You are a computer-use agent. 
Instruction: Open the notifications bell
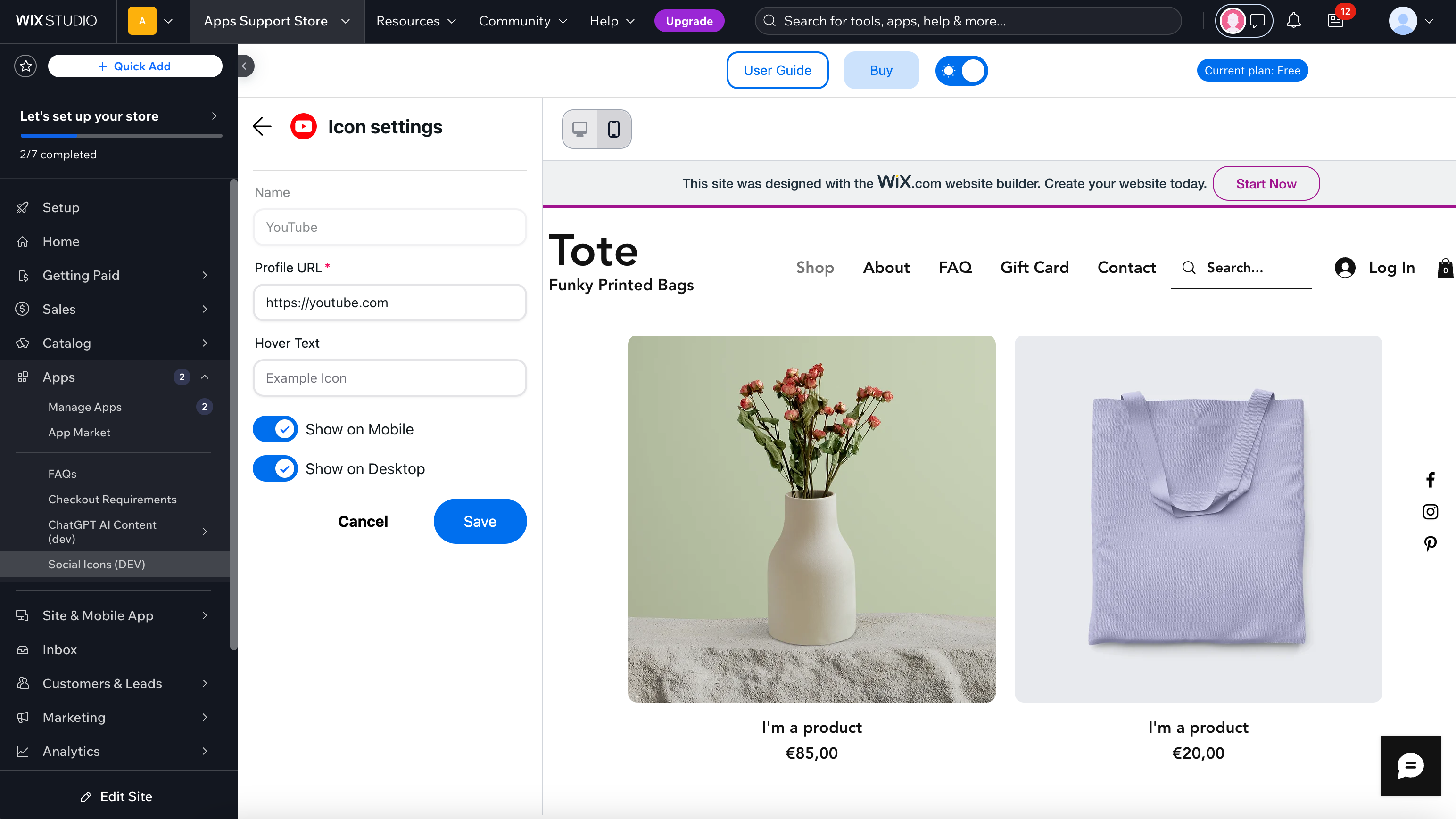[x=1294, y=21]
